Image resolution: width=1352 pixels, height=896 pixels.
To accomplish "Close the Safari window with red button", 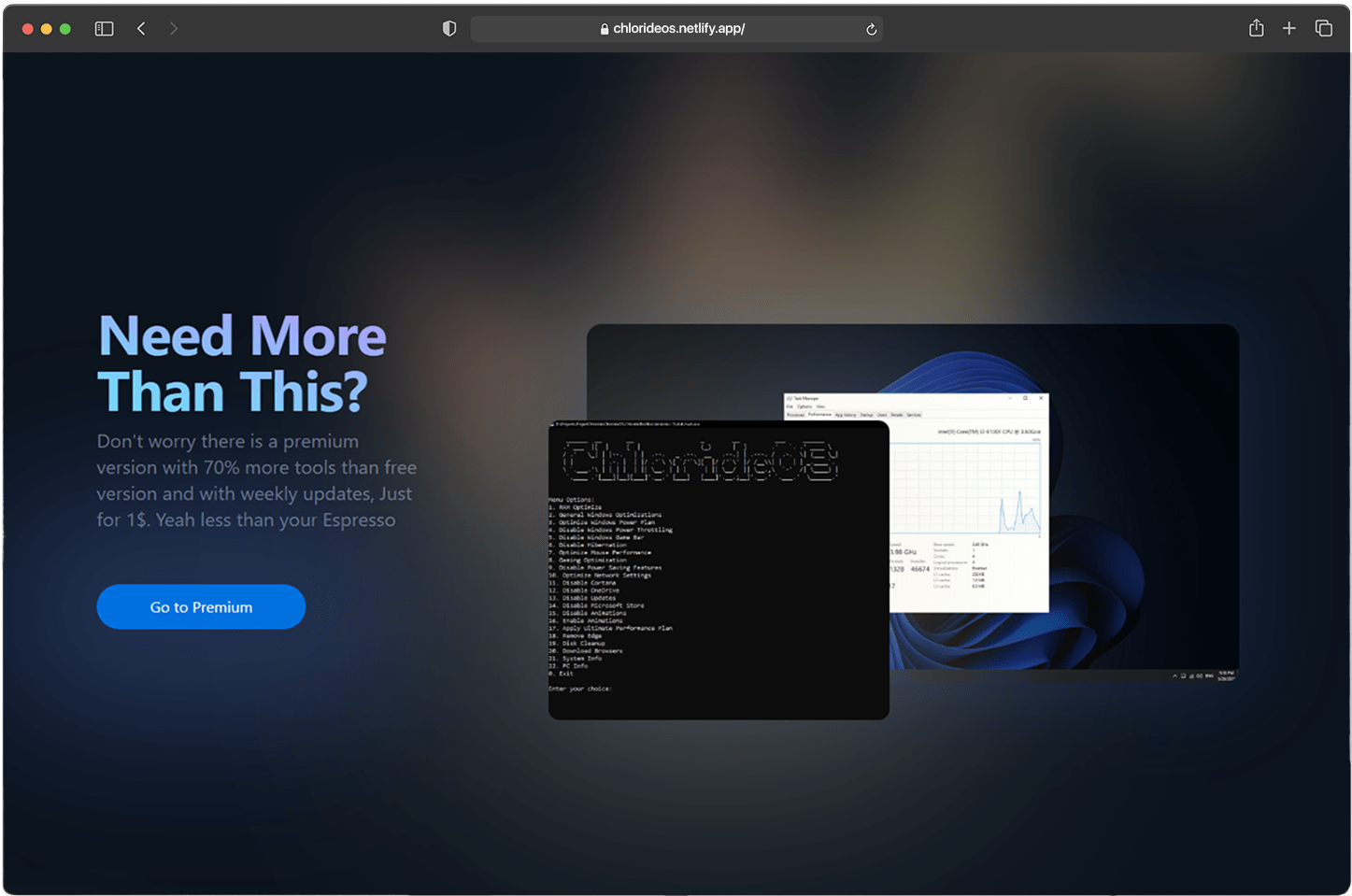I will coord(28,29).
